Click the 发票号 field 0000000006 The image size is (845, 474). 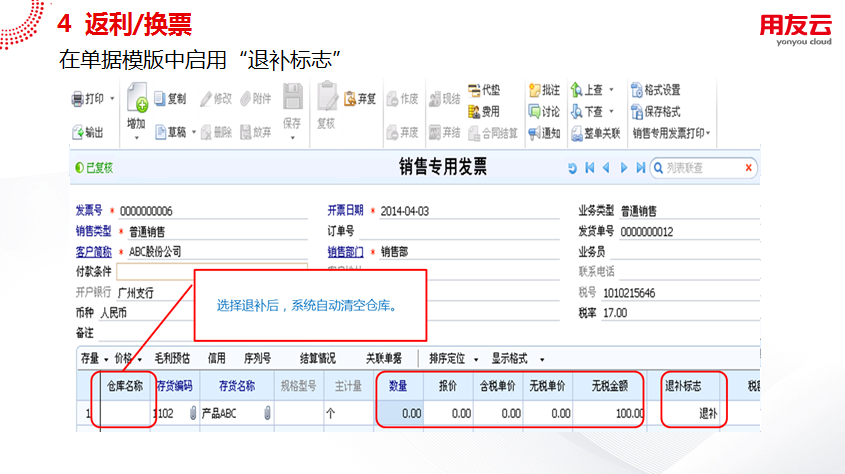213,211
